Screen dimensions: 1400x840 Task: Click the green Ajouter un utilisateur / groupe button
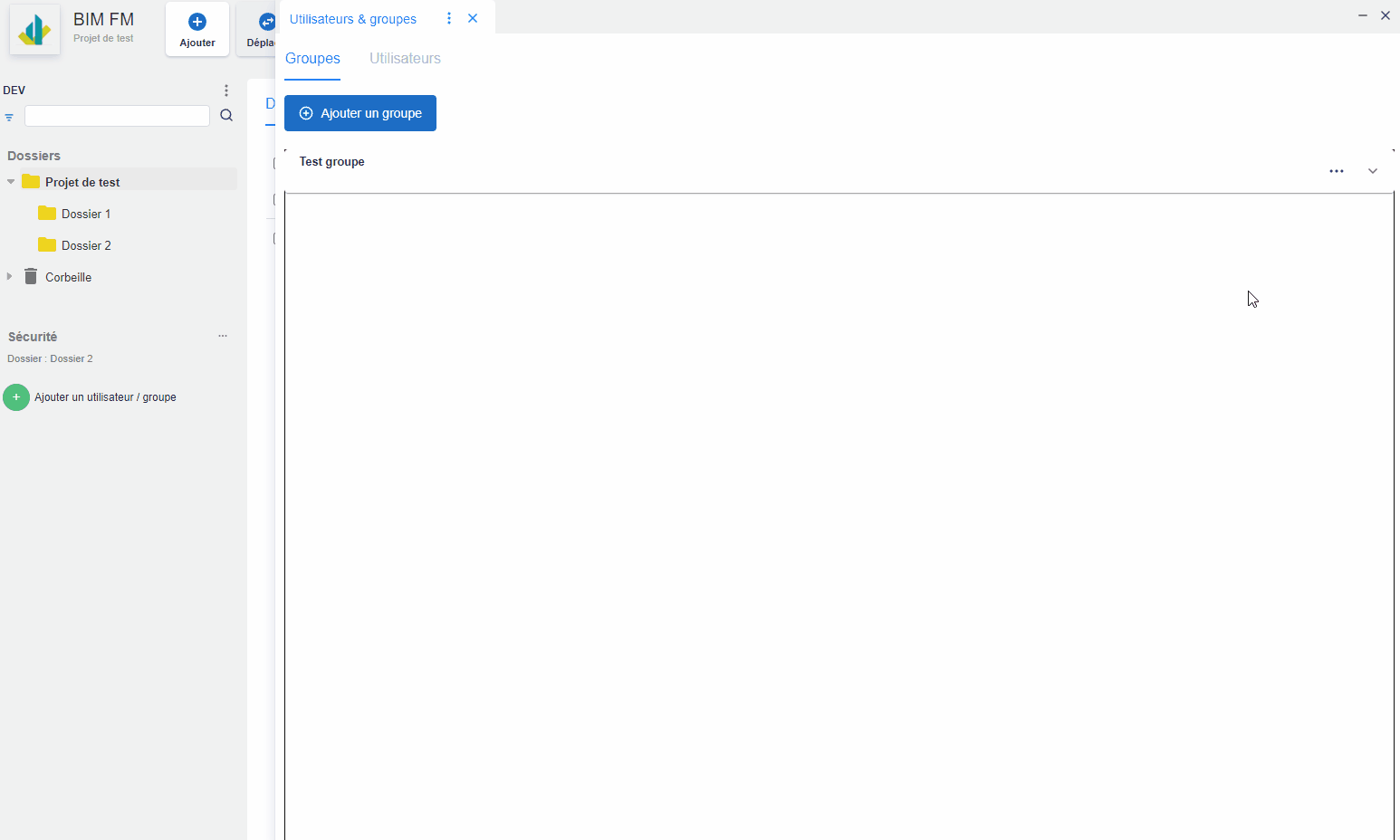16,397
